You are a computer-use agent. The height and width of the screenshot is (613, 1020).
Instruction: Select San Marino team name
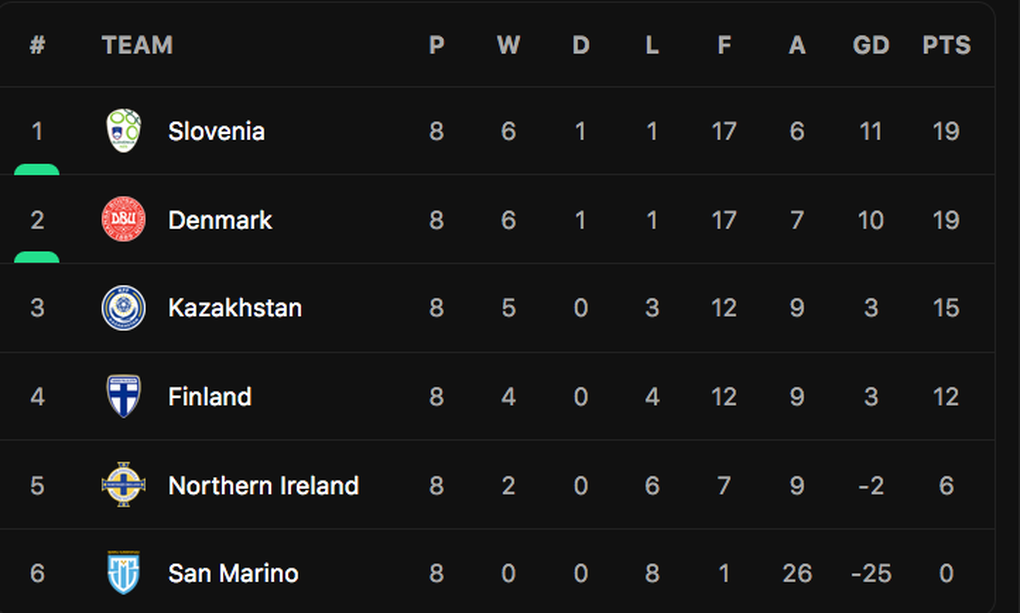233,574
